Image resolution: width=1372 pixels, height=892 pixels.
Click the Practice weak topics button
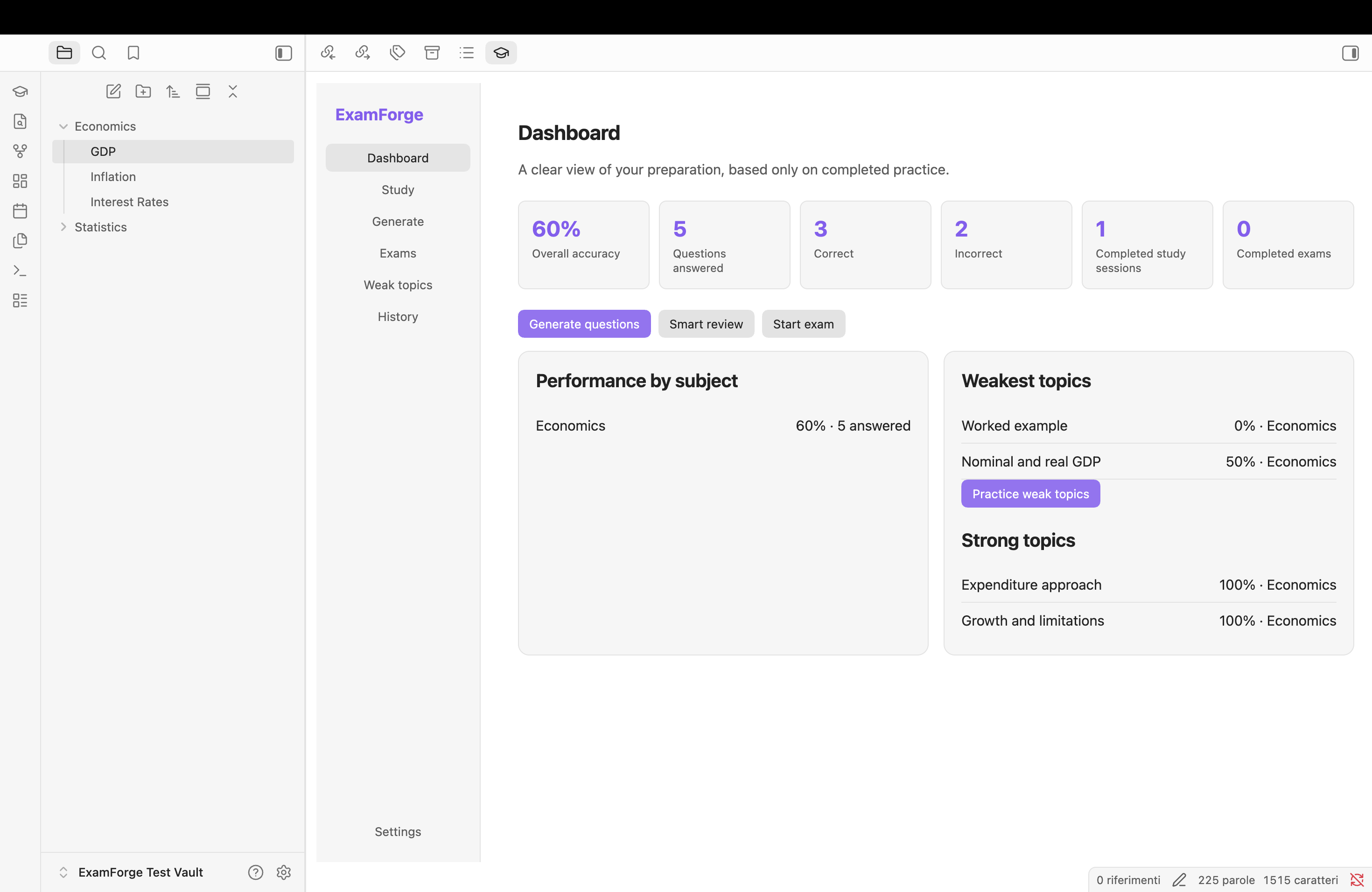[1030, 494]
